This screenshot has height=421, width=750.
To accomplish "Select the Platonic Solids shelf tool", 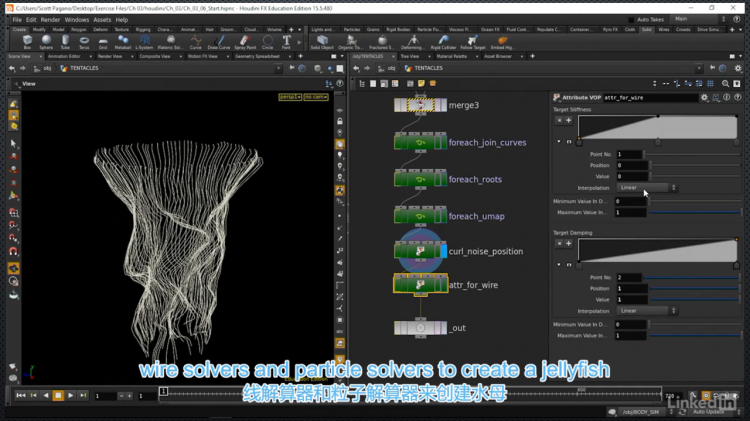I will (x=170, y=42).
